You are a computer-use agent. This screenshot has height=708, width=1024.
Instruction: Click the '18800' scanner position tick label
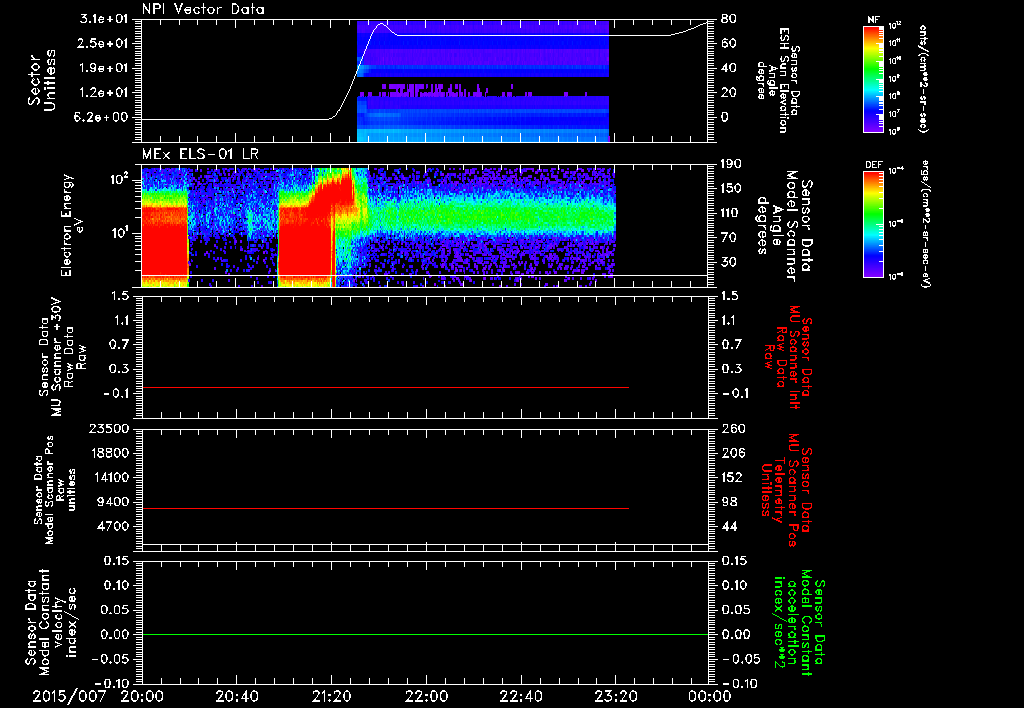(108, 453)
